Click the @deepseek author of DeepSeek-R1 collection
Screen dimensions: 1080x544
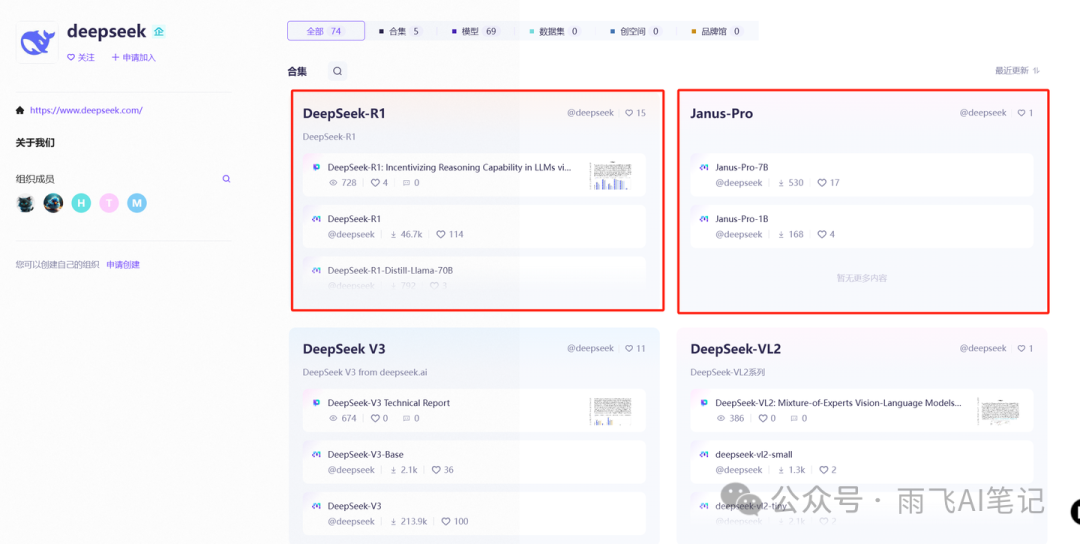pyautogui.click(x=590, y=113)
